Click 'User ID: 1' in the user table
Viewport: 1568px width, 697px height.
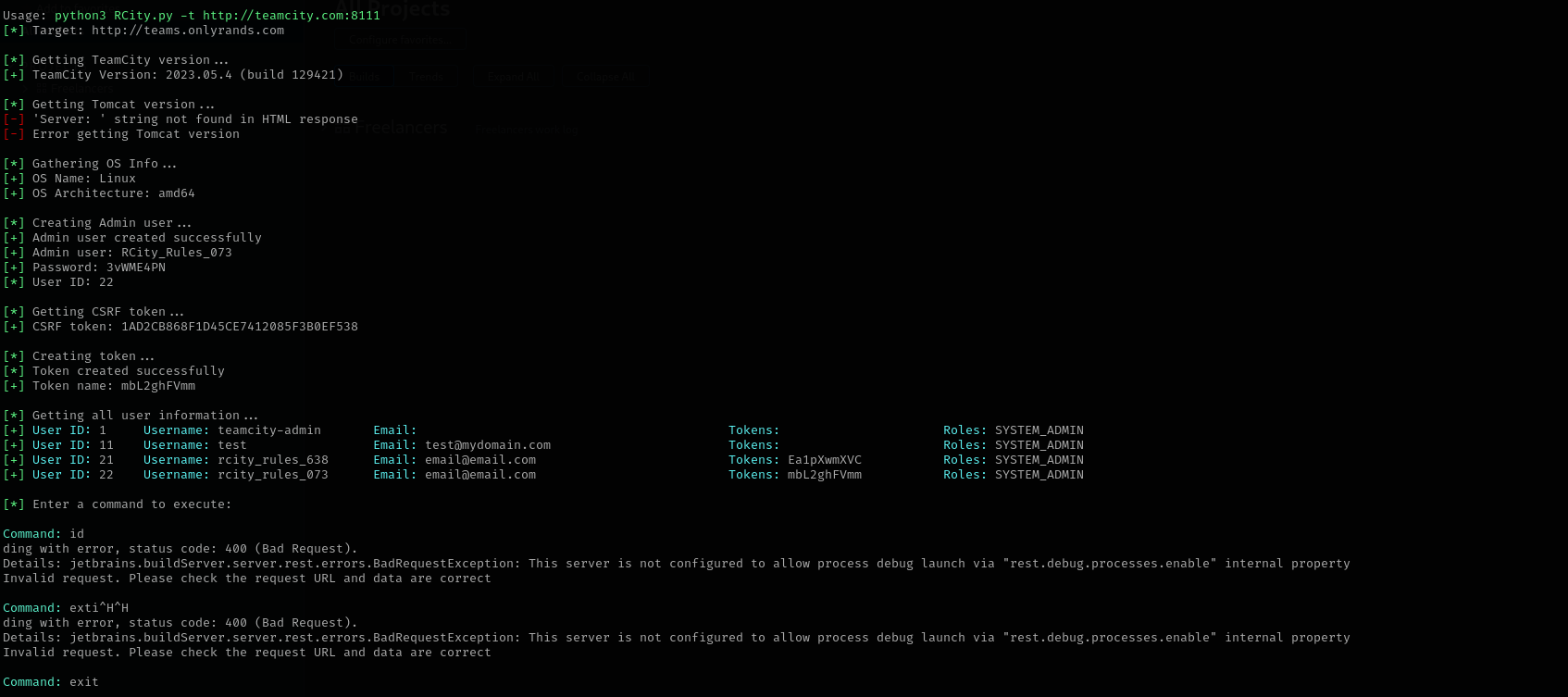point(69,430)
